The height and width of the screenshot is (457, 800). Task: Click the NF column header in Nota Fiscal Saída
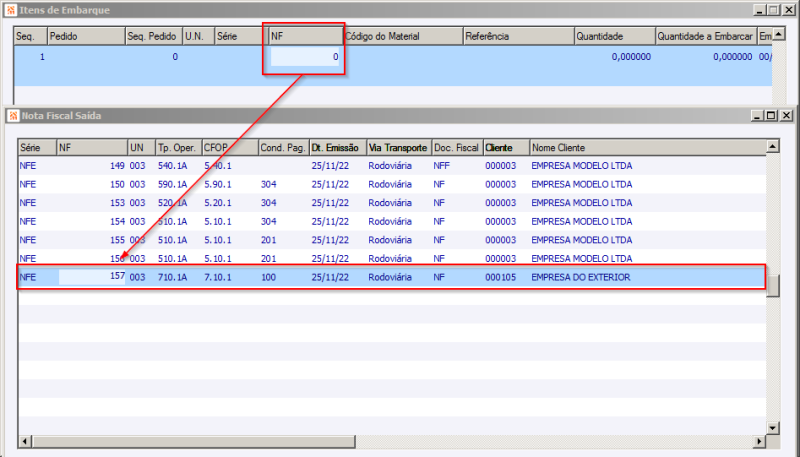coord(92,147)
